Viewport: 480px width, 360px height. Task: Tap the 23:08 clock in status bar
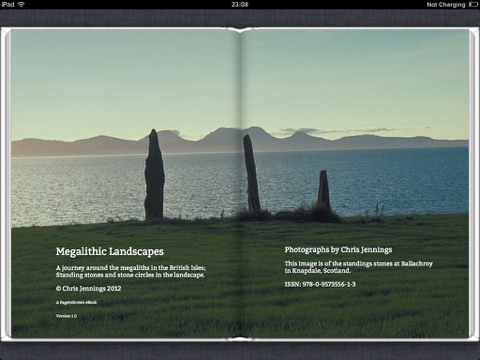click(x=240, y=4)
